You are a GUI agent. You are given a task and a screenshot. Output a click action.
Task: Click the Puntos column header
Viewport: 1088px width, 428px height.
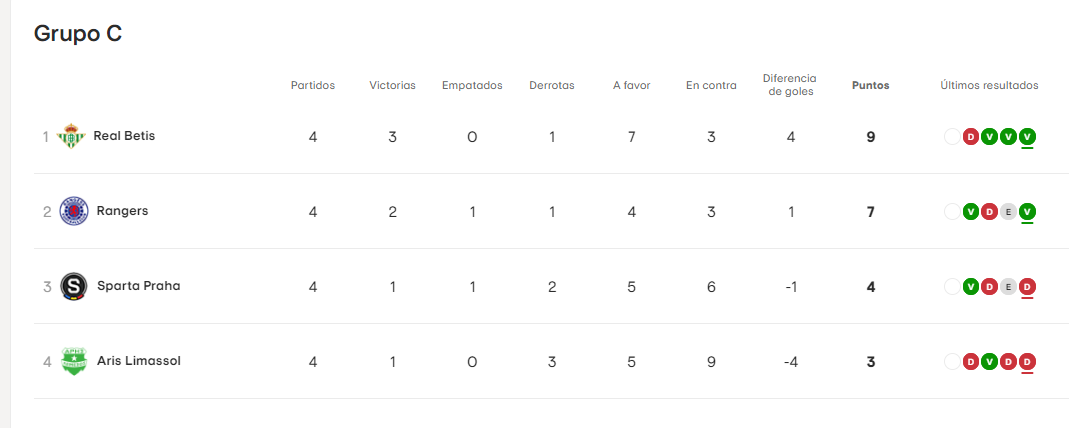pos(871,85)
